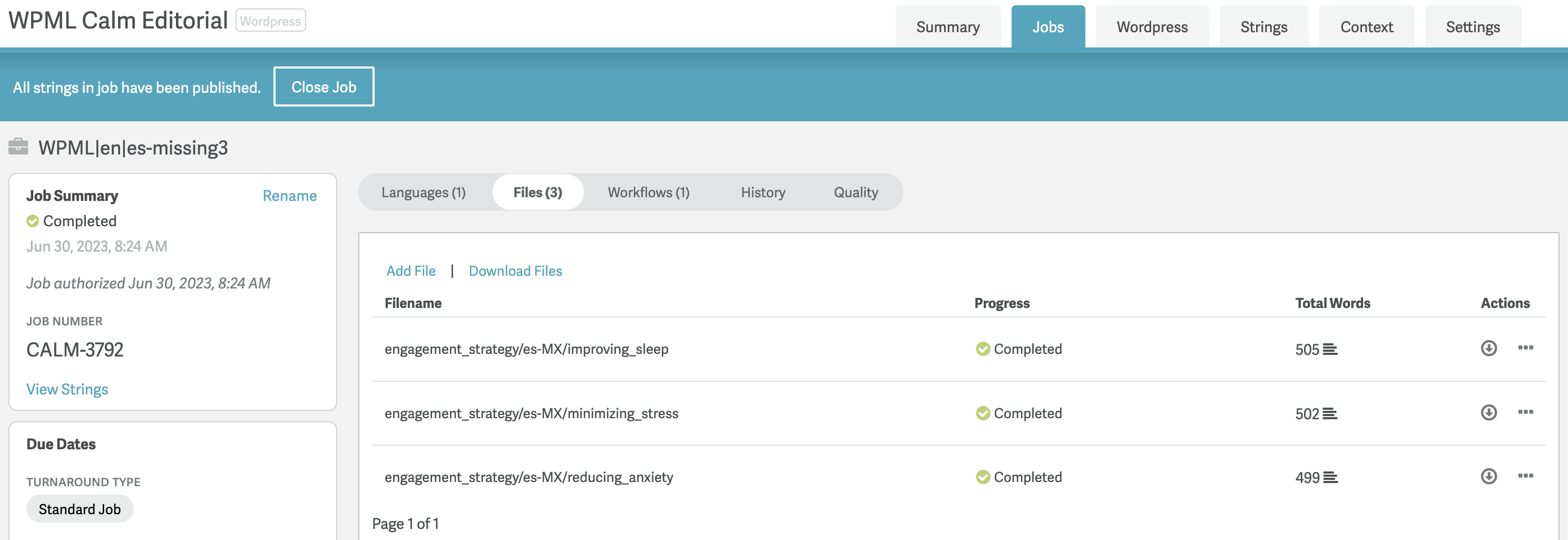Download the reducing_anxiety file

[1488, 476]
